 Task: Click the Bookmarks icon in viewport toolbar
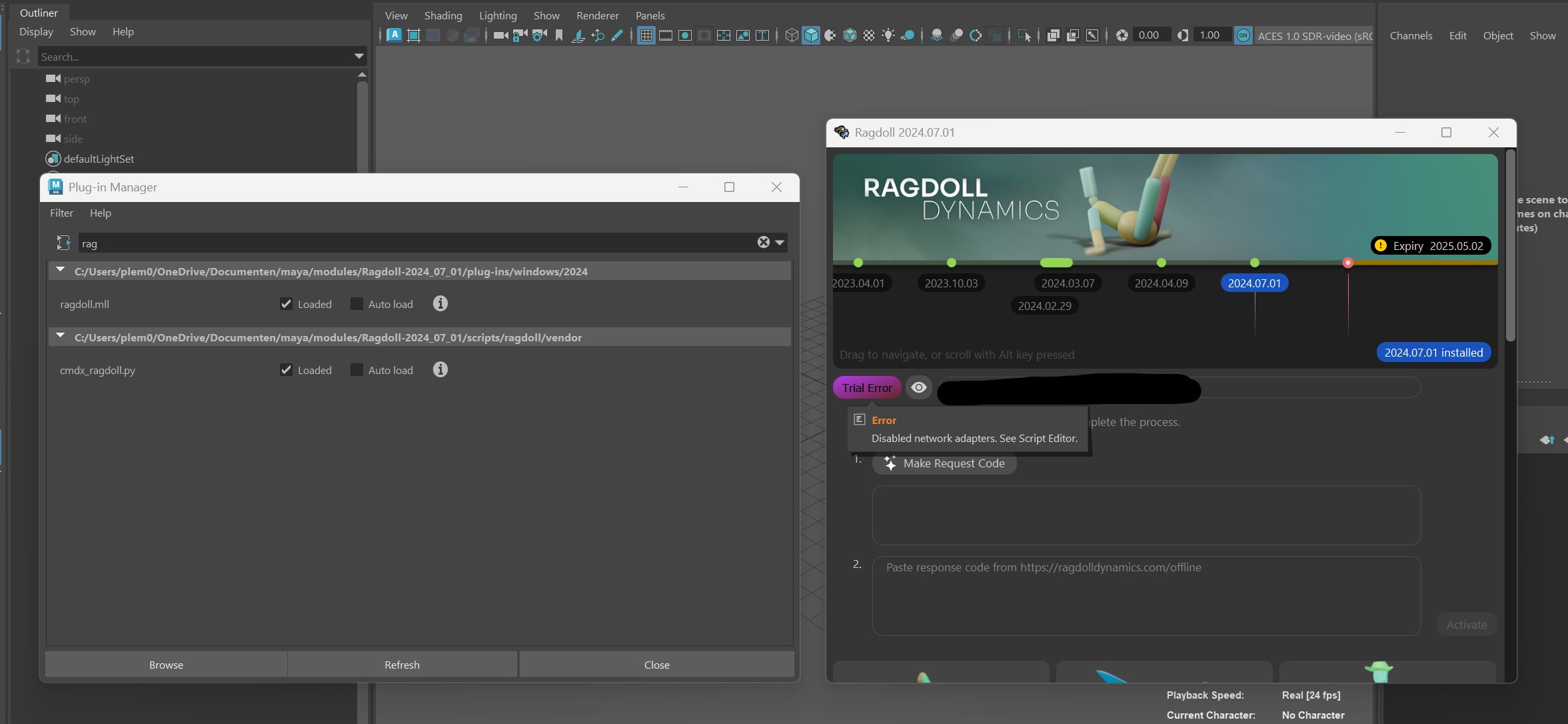(559, 36)
